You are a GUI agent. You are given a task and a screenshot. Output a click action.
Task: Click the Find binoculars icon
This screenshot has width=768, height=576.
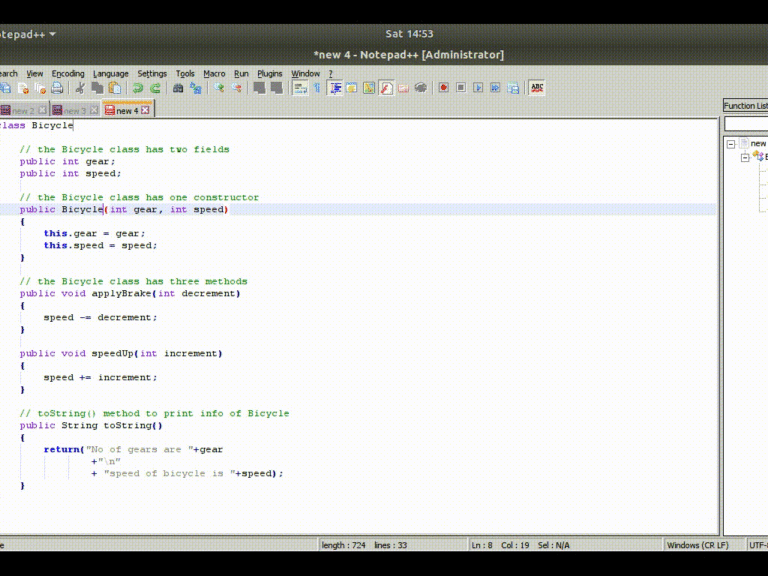pyautogui.click(x=178, y=88)
